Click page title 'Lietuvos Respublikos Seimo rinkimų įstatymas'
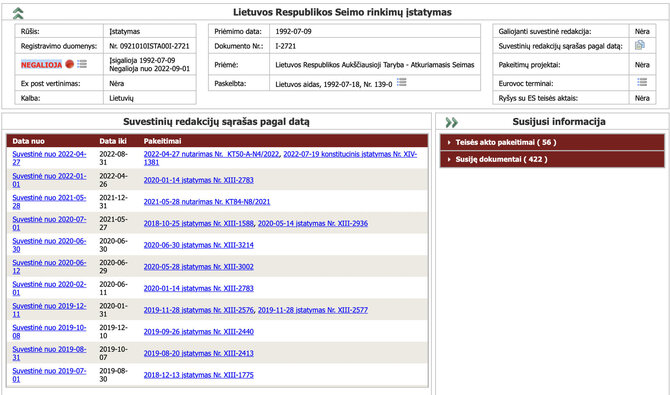This screenshot has height=395, width=670. [x=342, y=12]
